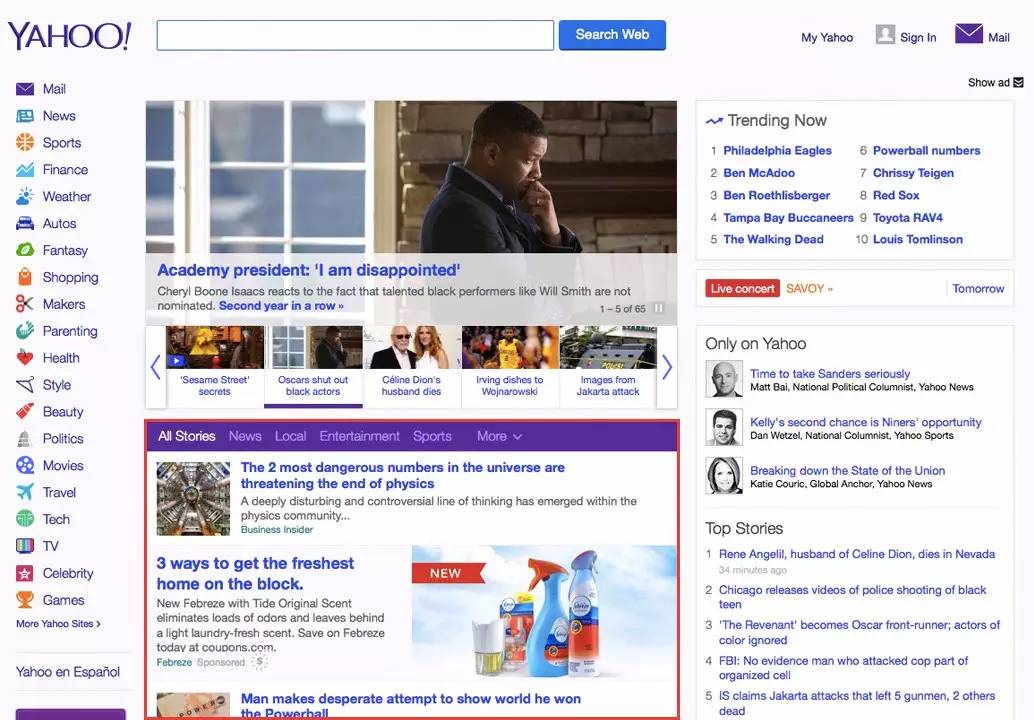Open the Travel airplane icon in the sidebar
This screenshot has height=720, width=1034.
[x=24, y=492]
